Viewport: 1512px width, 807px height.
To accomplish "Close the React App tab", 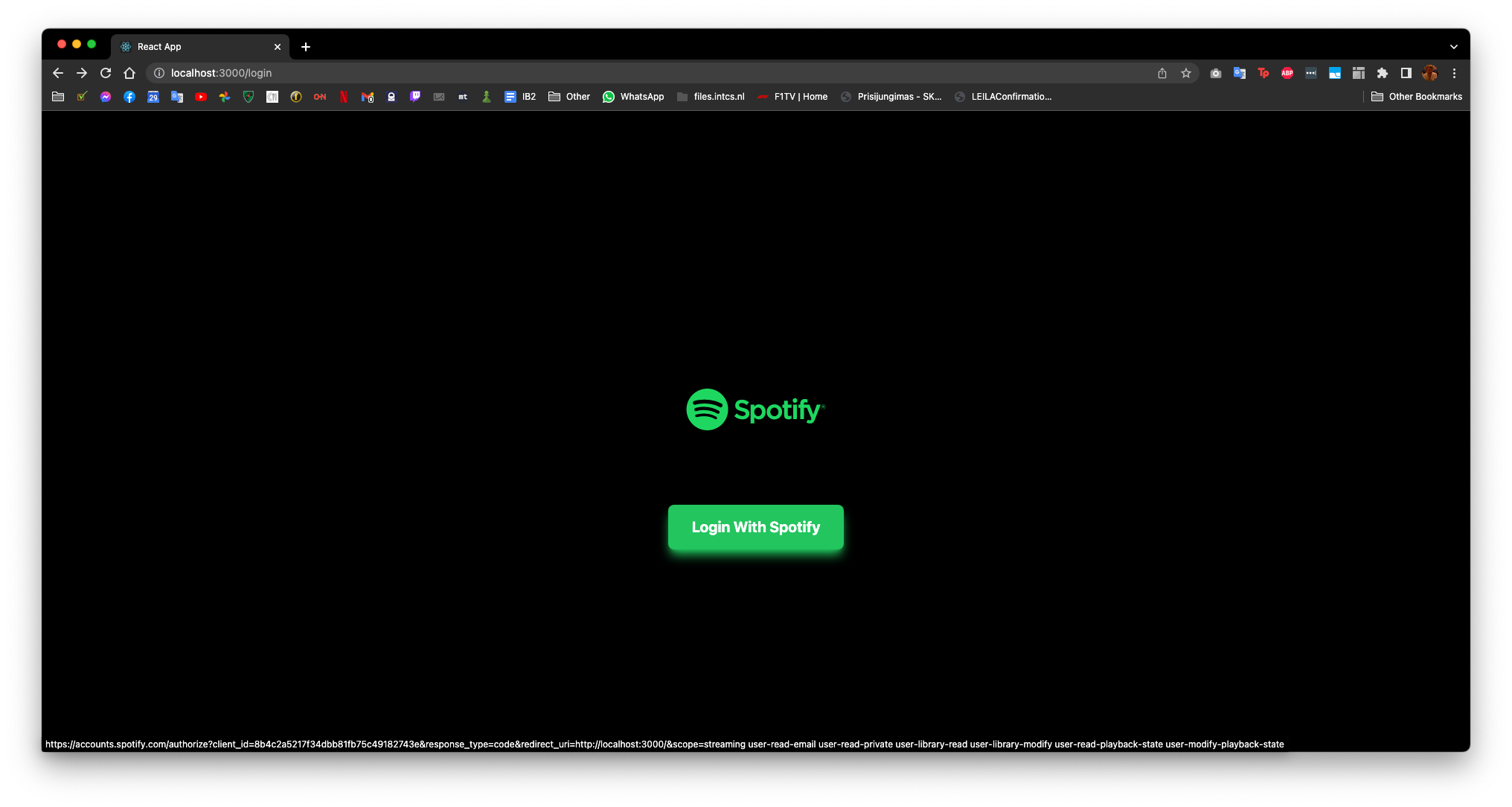I will tap(278, 47).
